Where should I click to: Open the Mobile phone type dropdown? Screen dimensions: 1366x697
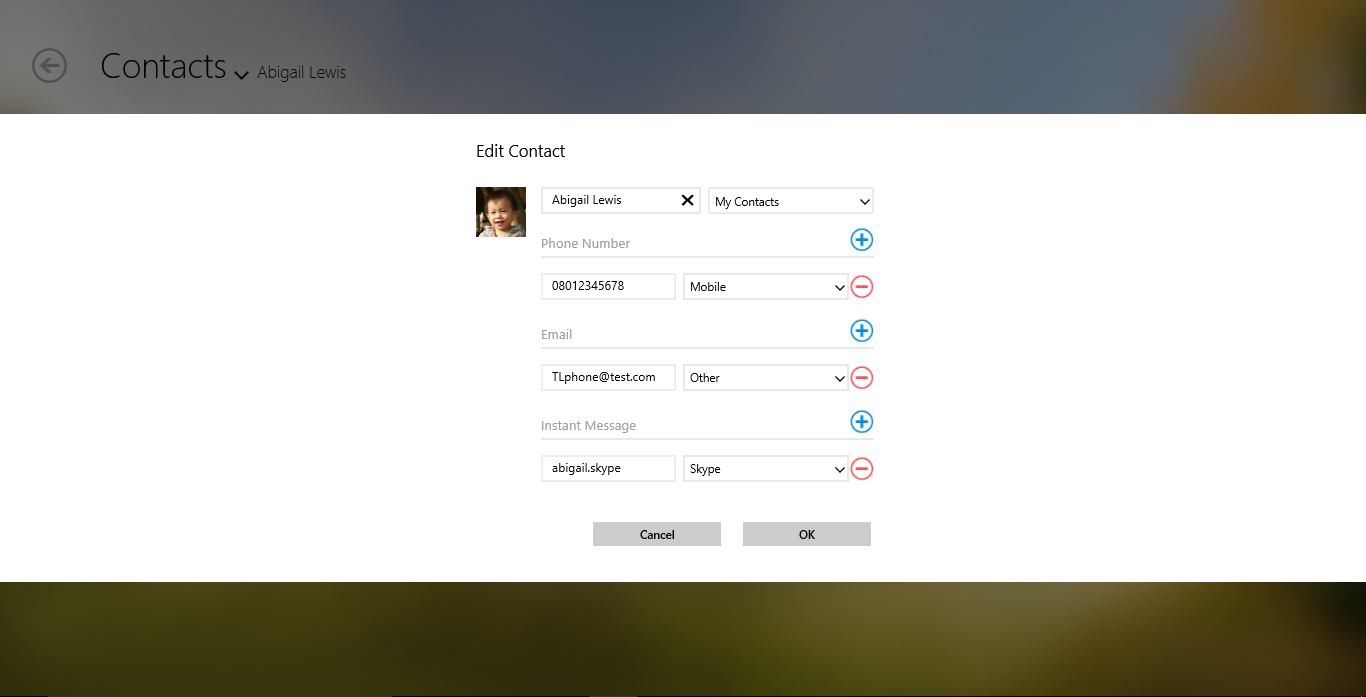[765, 287]
